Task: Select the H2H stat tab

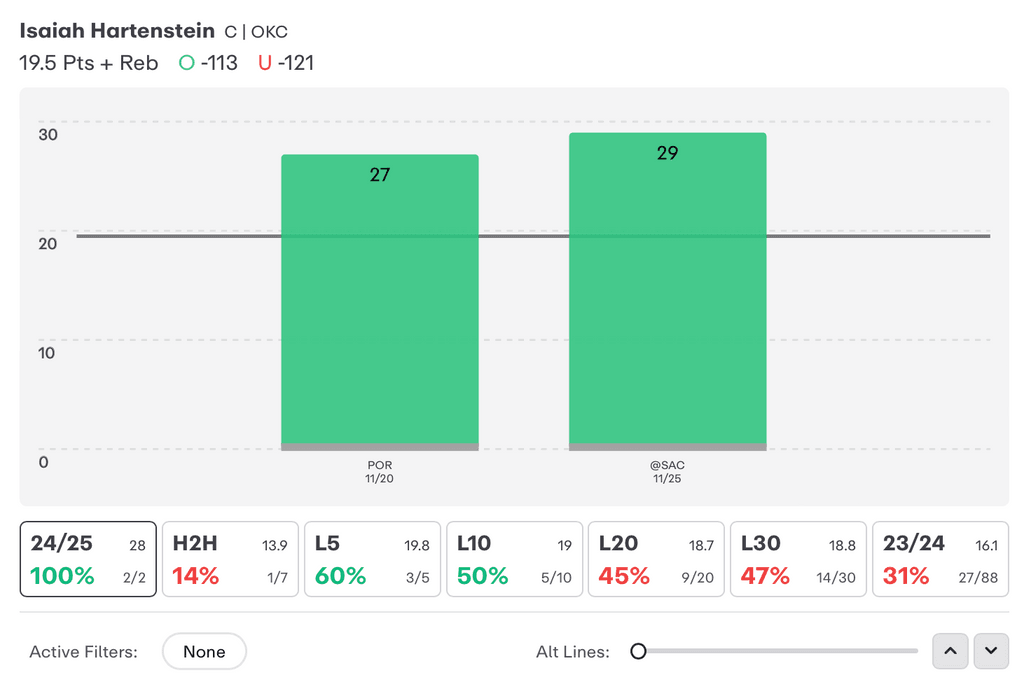Action: (230, 559)
